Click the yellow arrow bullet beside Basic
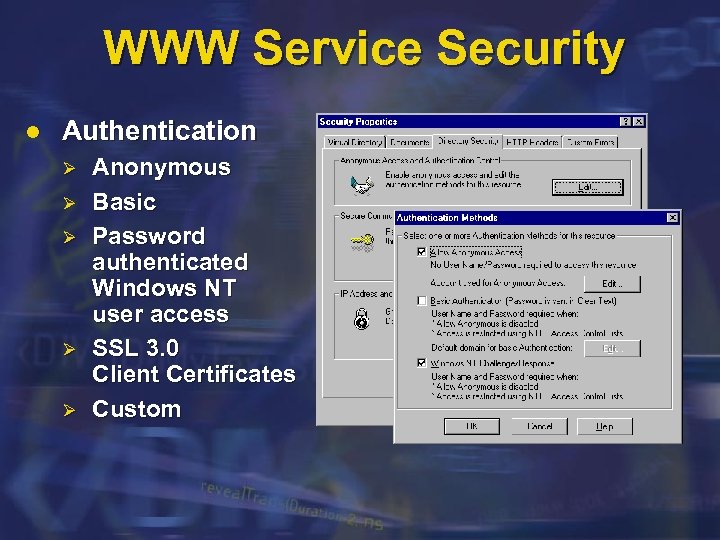 (x=69, y=203)
